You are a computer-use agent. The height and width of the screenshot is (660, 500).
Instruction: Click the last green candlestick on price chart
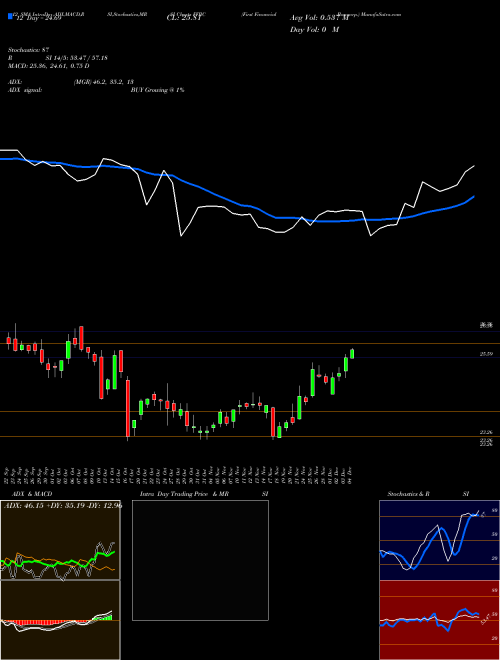[x=352, y=354]
